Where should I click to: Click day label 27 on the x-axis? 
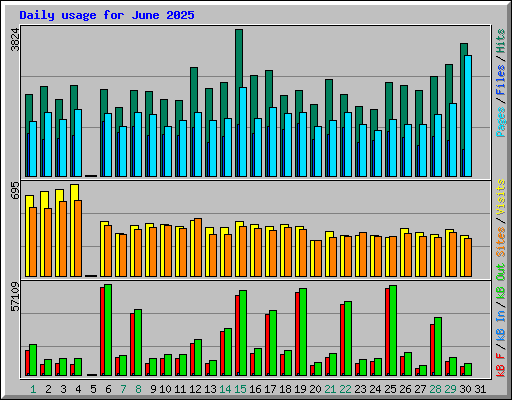[x=420, y=389]
